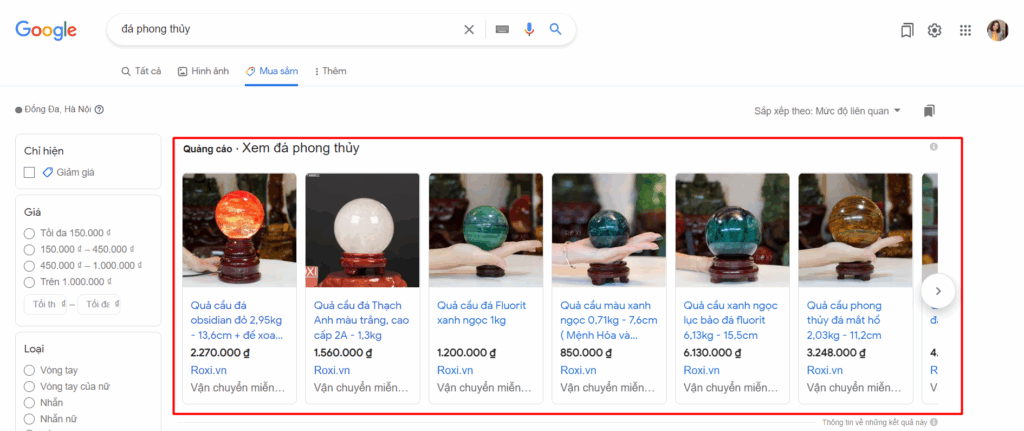
Task: Click the blue magnifier search button
Action: click(556, 30)
